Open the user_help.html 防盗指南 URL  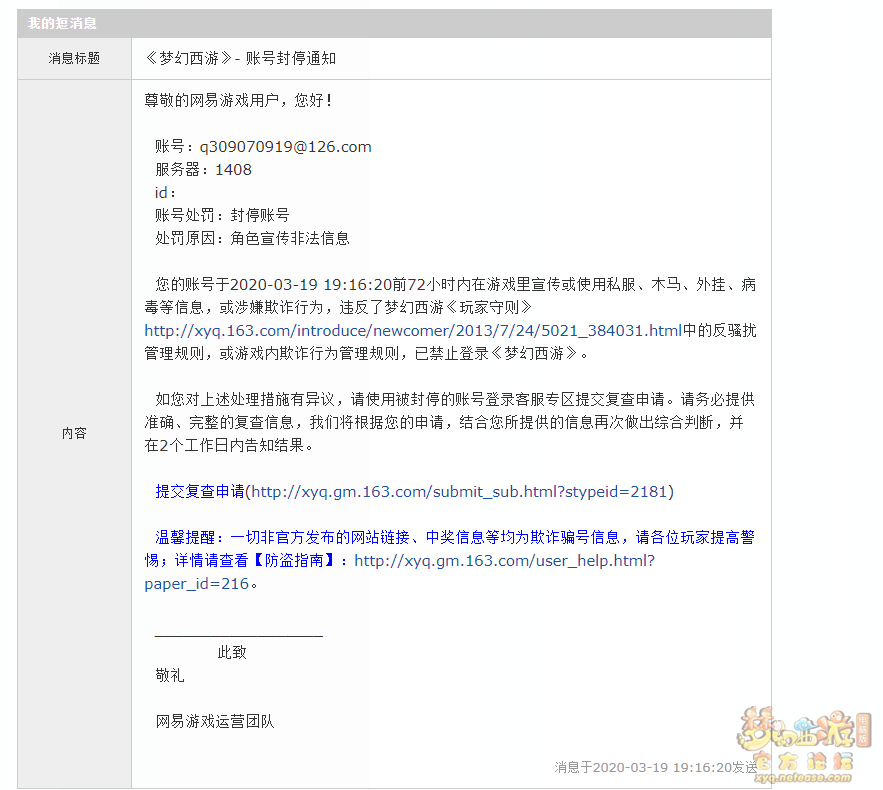coord(399,572)
